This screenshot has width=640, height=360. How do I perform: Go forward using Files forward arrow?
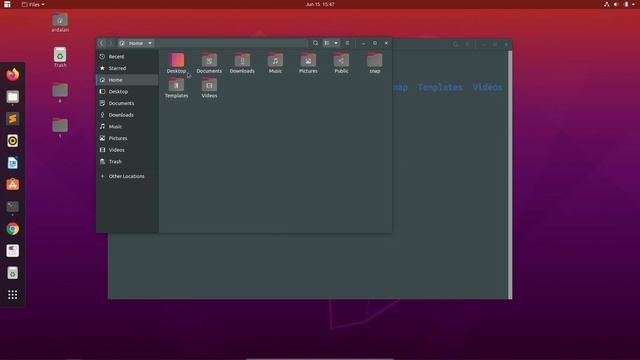click(110, 43)
